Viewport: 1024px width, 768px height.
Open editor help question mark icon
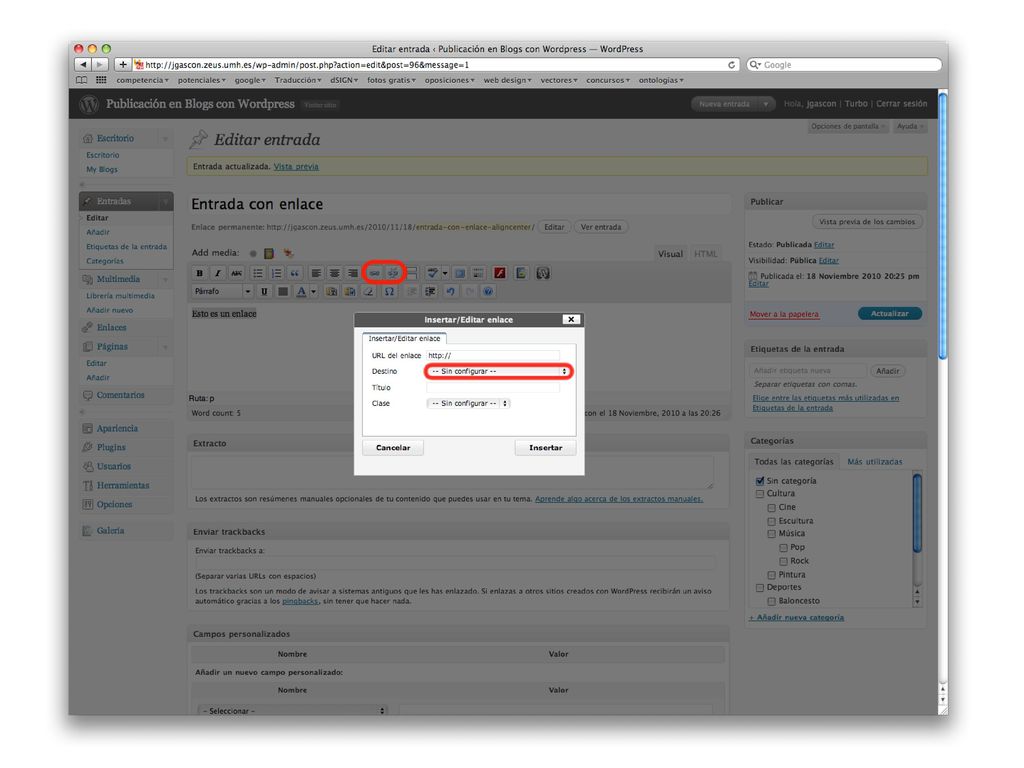[488, 291]
